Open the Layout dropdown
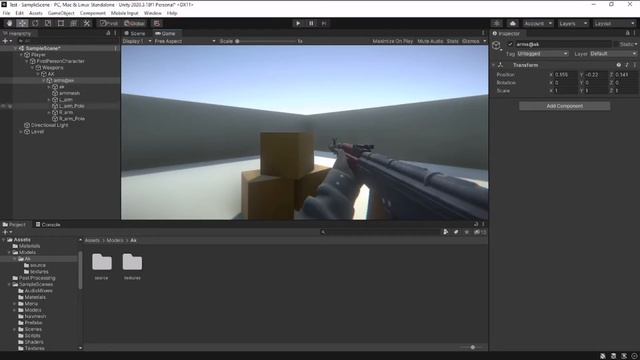 [614, 23]
